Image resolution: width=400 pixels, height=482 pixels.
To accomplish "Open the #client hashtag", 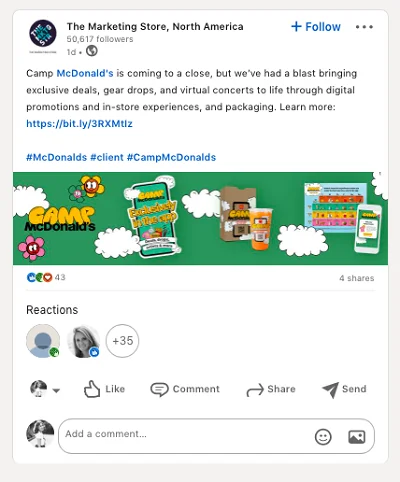I will (x=107, y=157).
